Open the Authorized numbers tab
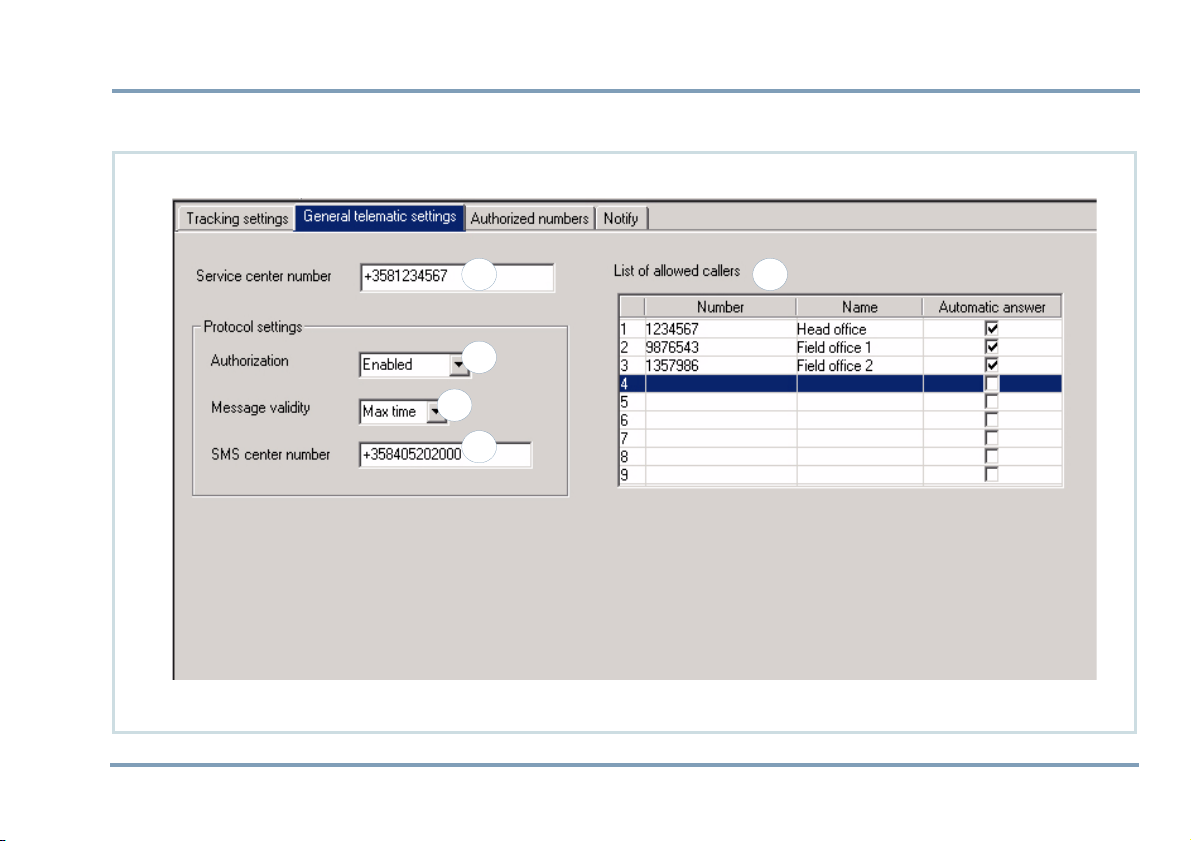 tap(529, 218)
